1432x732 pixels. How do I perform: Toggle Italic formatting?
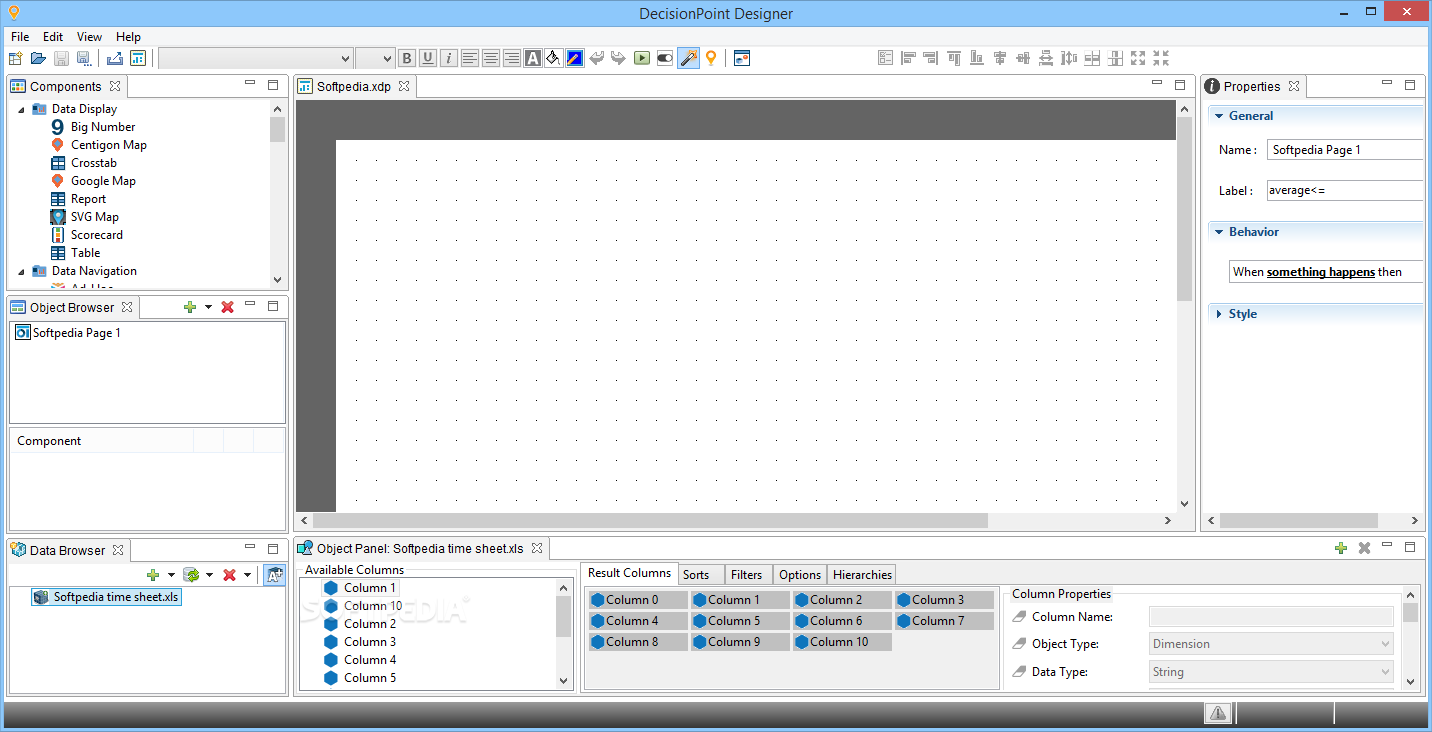tap(449, 58)
